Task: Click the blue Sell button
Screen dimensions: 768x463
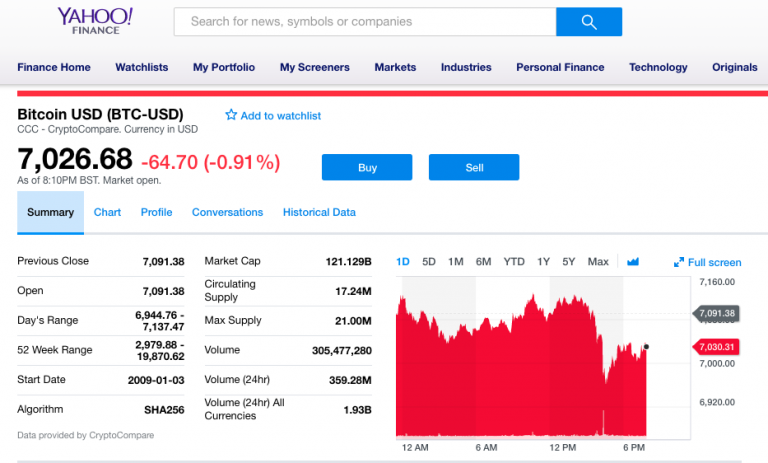Action: [474, 168]
